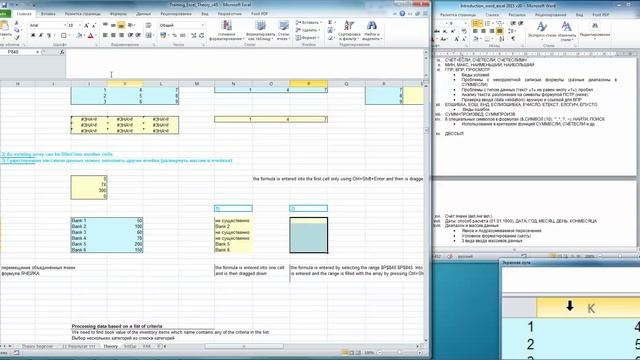Increase decimal places in Excel
Viewport: 640px width, 360px height.
tap(194, 36)
